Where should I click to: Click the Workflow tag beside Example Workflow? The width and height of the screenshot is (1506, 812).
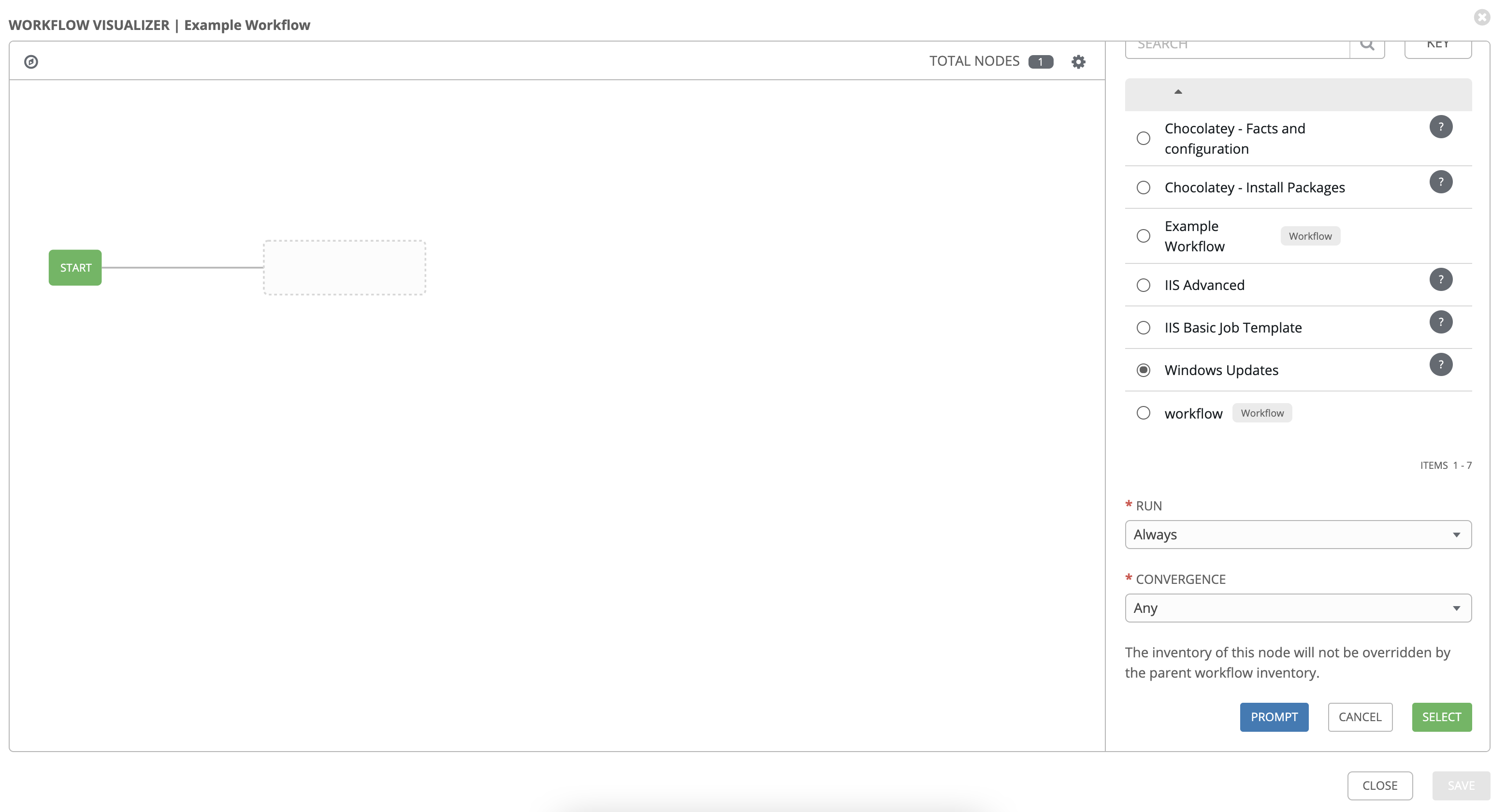[1310, 236]
